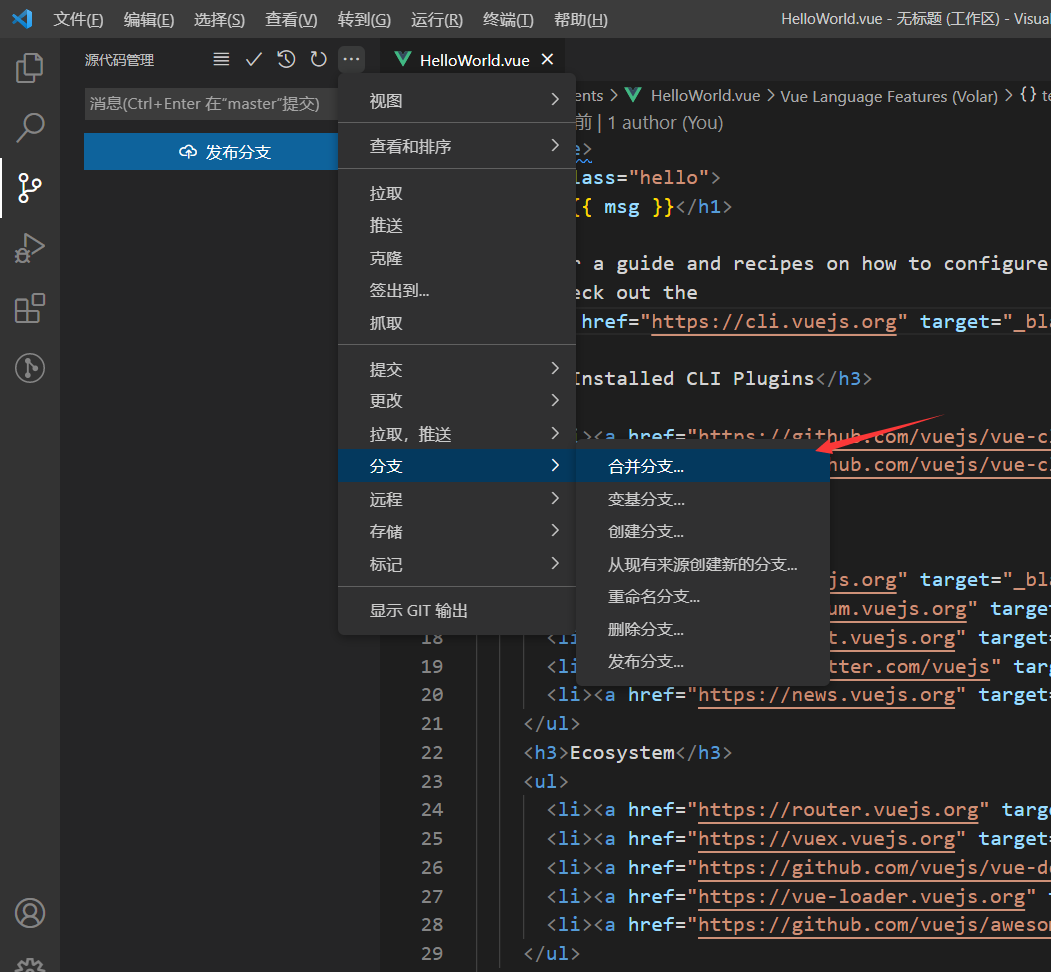
Task: Toggle view as list icon in 源代码管理
Action: pyautogui.click(x=221, y=60)
